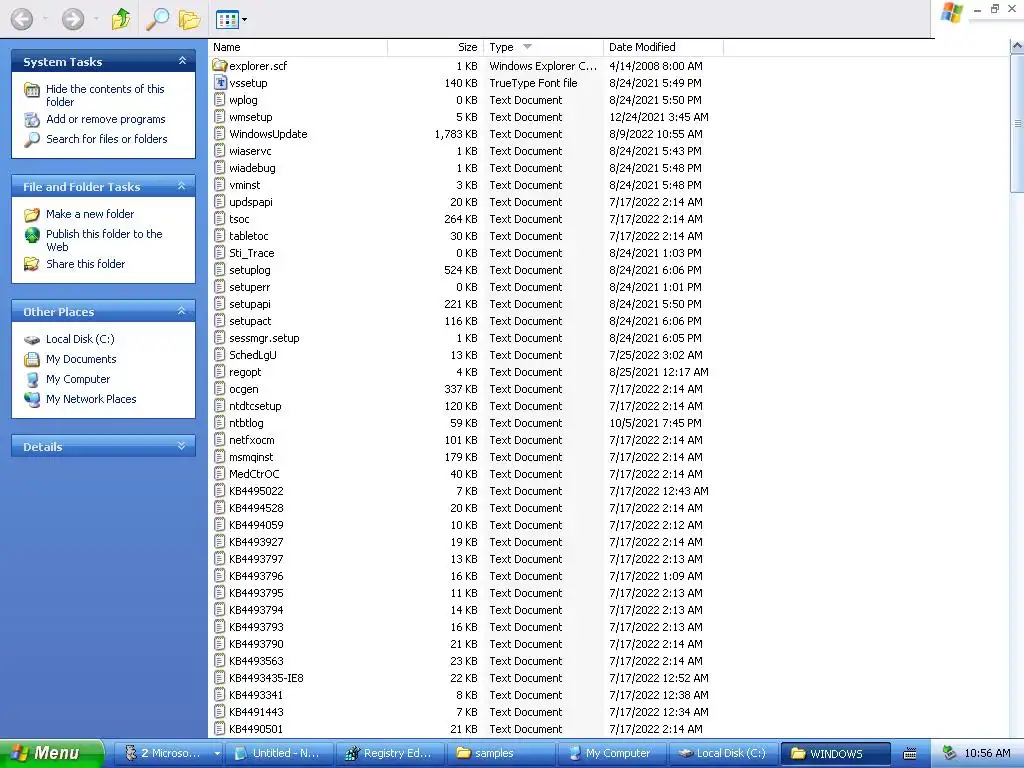Select the ntbtlog file icon
The height and width of the screenshot is (768, 1024).
[x=220, y=423]
